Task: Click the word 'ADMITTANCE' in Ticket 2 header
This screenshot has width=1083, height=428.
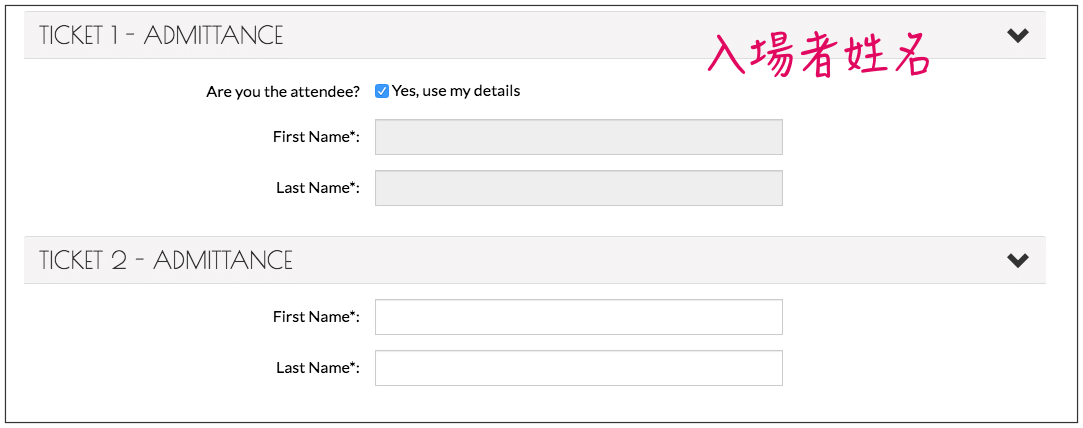Action: click(223, 260)
